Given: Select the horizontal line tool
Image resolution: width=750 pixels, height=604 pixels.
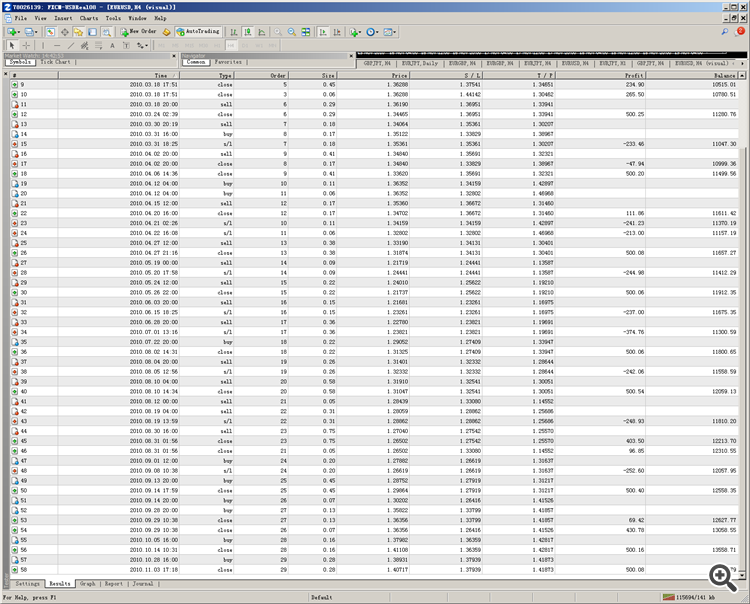Looking at the screenshot, I should (57, 45).
